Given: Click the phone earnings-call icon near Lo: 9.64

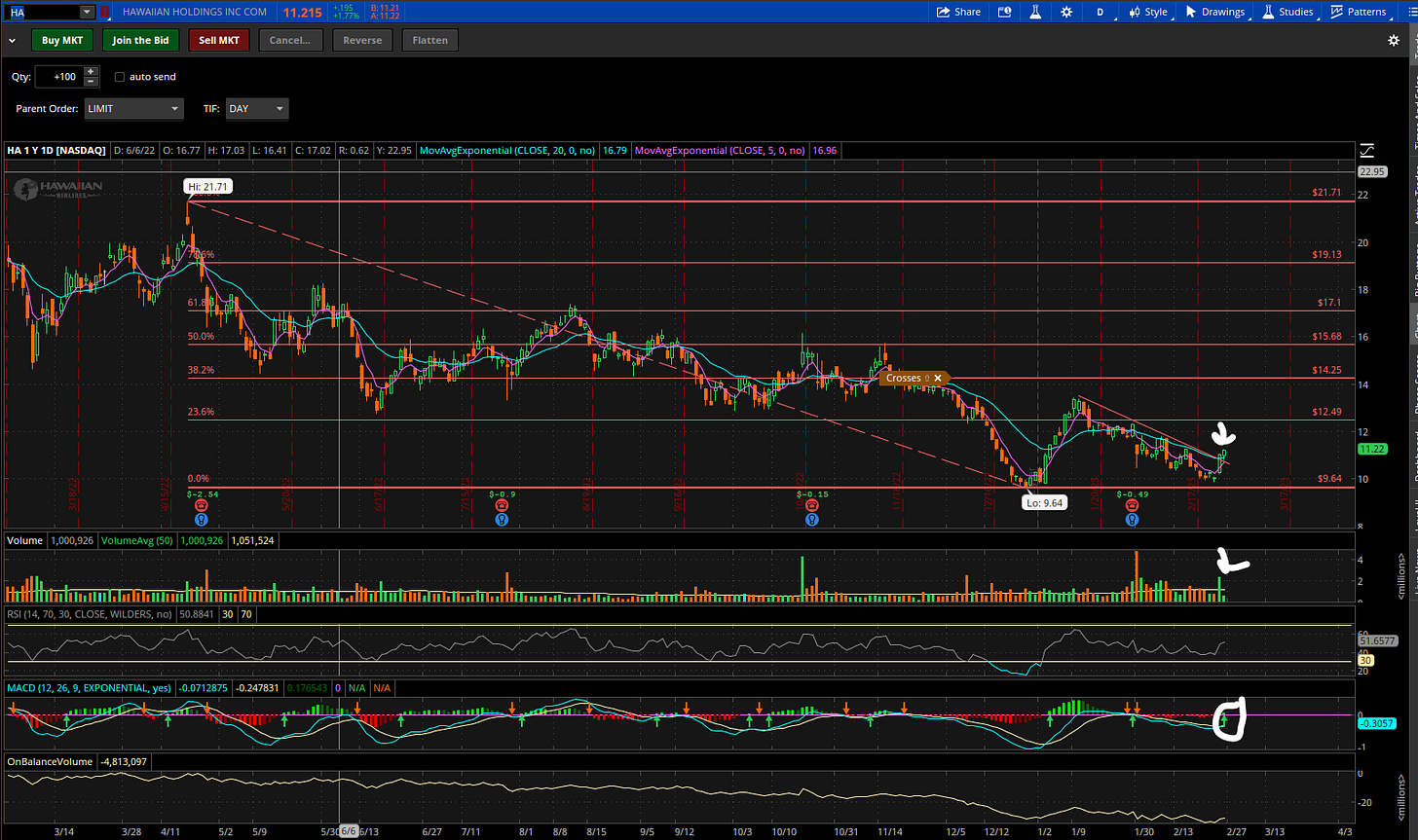Looking at the screenshot, I should click(x=1132, y=506).
